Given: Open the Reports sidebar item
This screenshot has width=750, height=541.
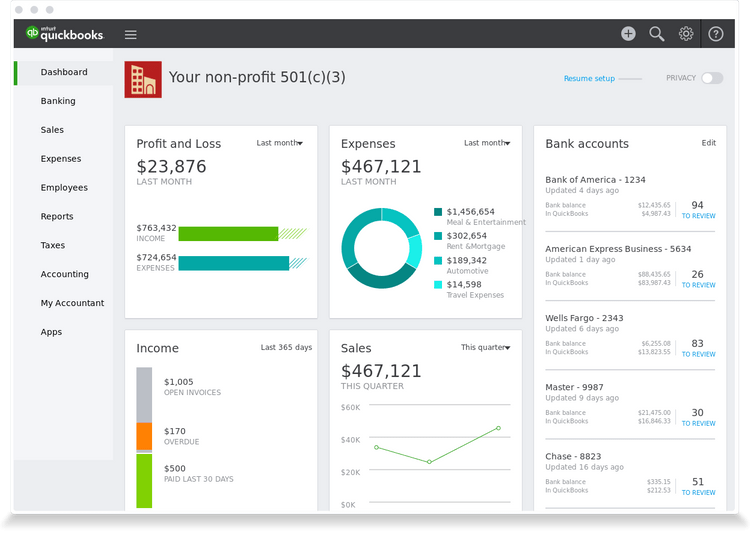Looking at the screenshot, I should 57,216.
